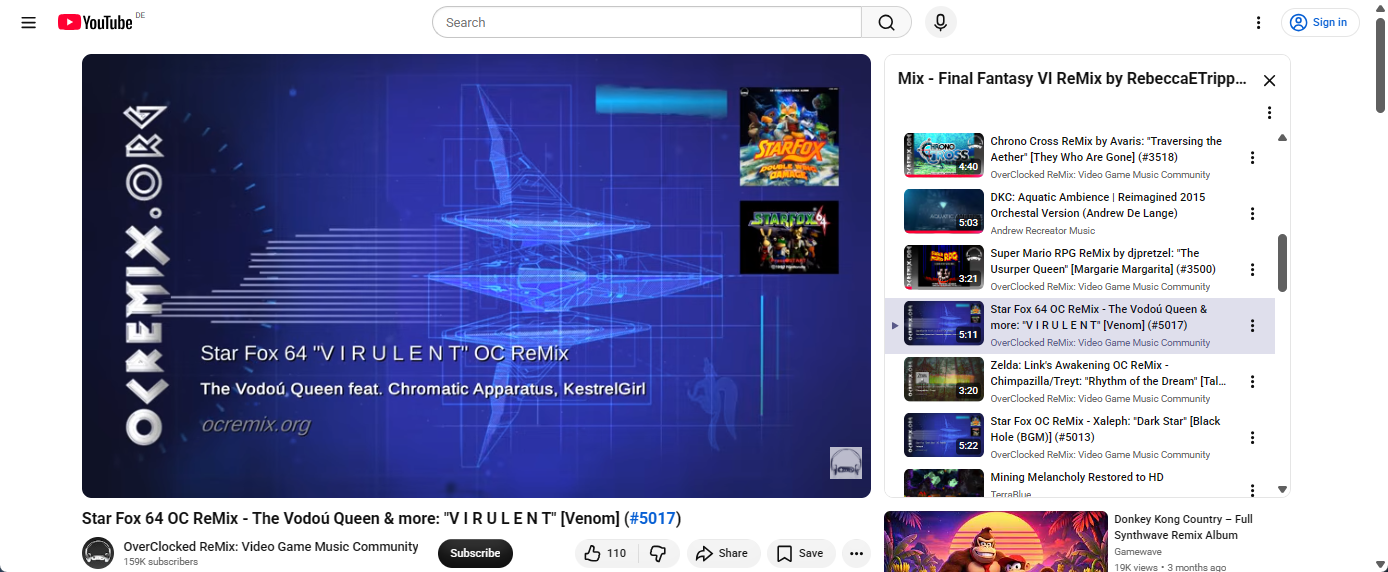Play Star Fox Dark Star thumbnail
Viewport: 1388px width, 572px height.
point(944,435)
